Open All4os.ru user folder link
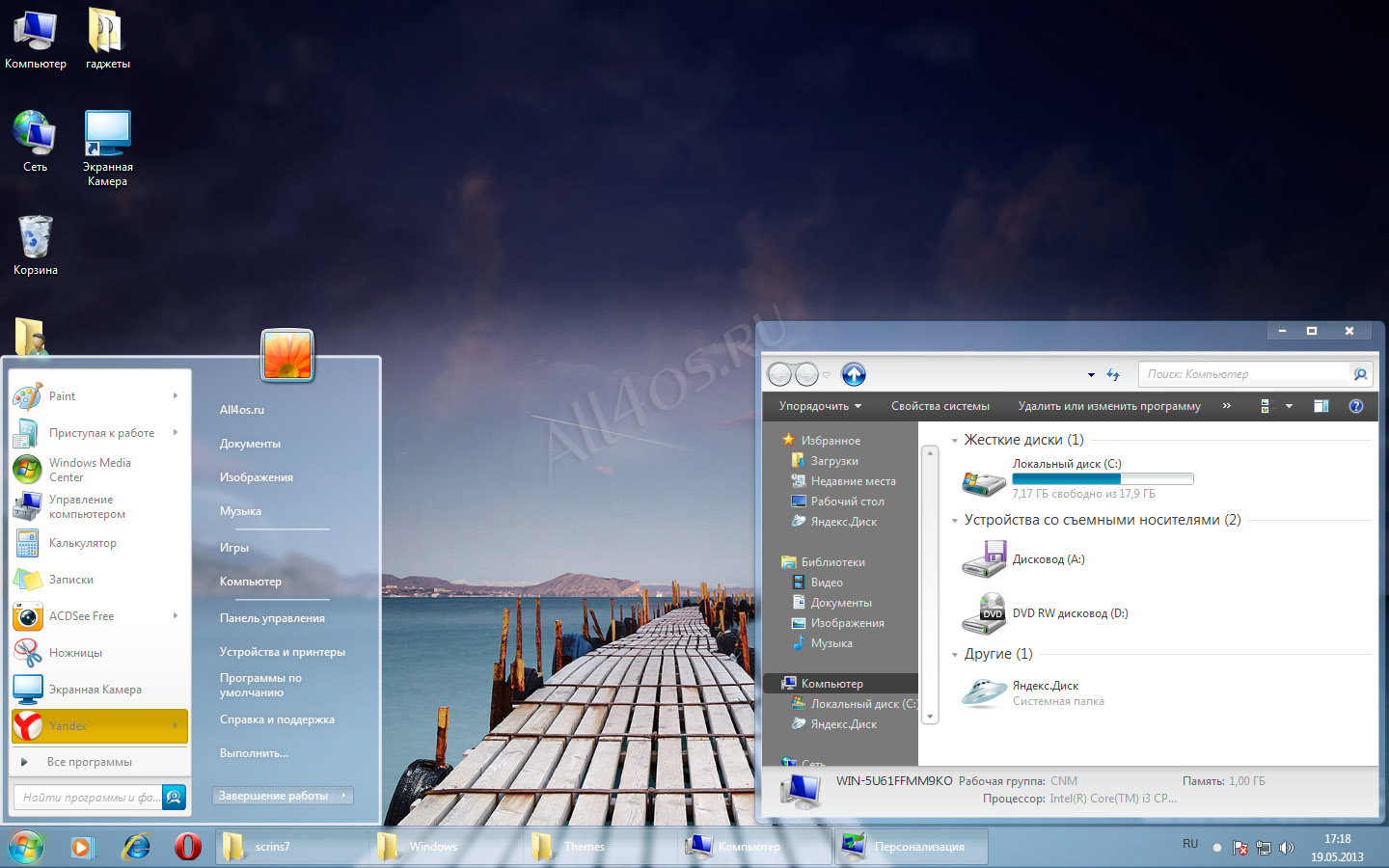1389x868 pixels. coord(241,410)
